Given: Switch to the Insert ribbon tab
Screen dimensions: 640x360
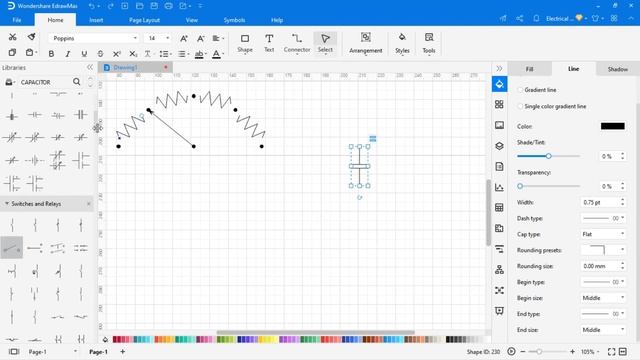Looking at the screenshot, I should click(x=96, y=20).
